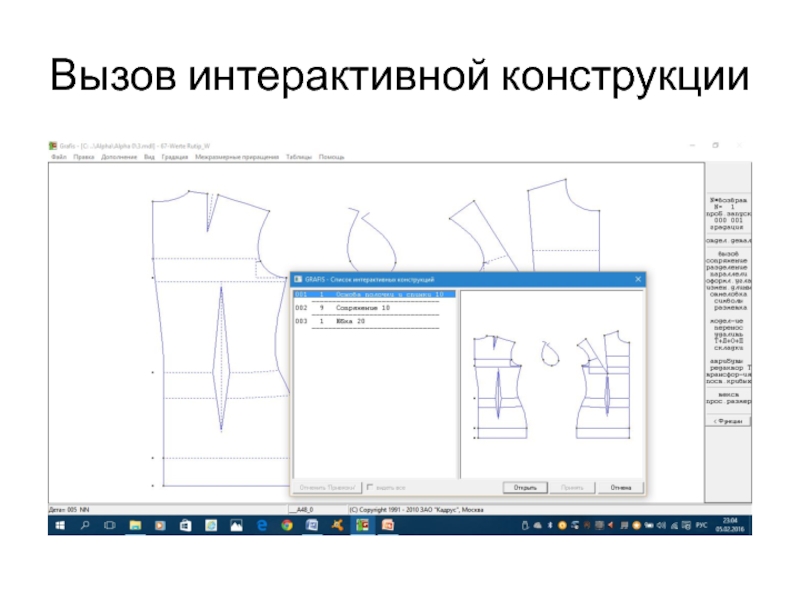Select list row 002 Сопряжение 10
800x600 pixels.
(x=374, y=308)
